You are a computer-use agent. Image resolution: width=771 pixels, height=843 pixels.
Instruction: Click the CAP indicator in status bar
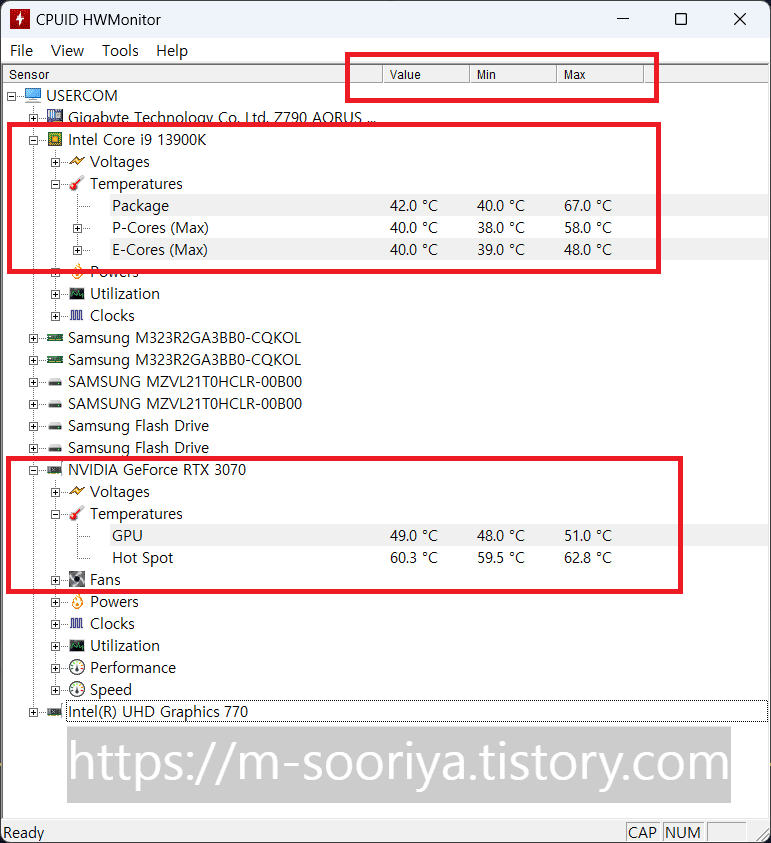642,832
